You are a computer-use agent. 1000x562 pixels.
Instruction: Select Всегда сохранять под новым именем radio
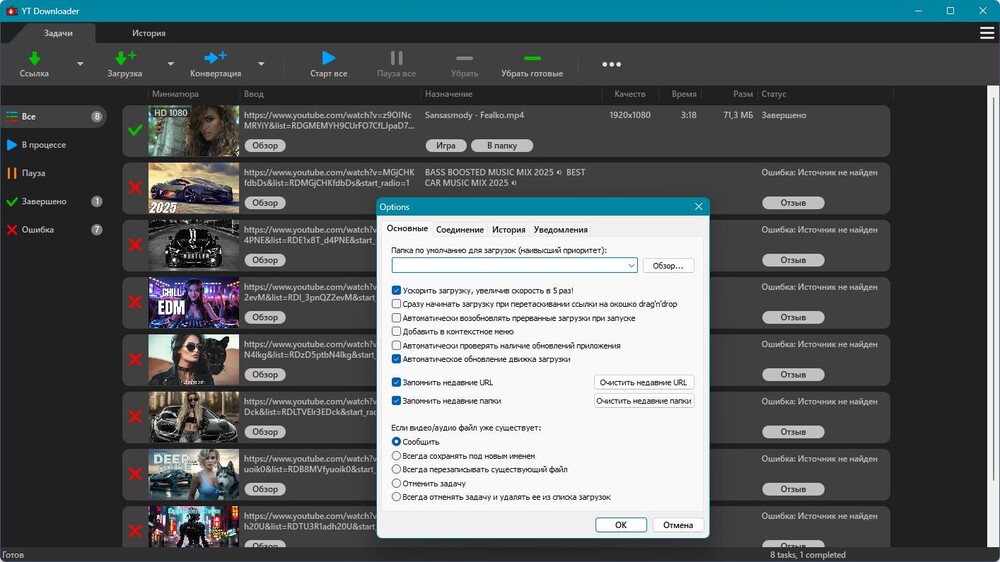(x=397, y=455)
